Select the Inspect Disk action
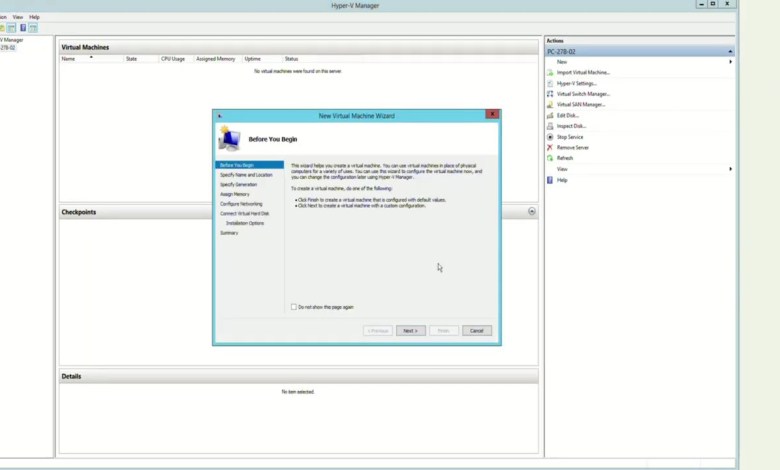Viewport: 780px width, 470px height. 571,126
